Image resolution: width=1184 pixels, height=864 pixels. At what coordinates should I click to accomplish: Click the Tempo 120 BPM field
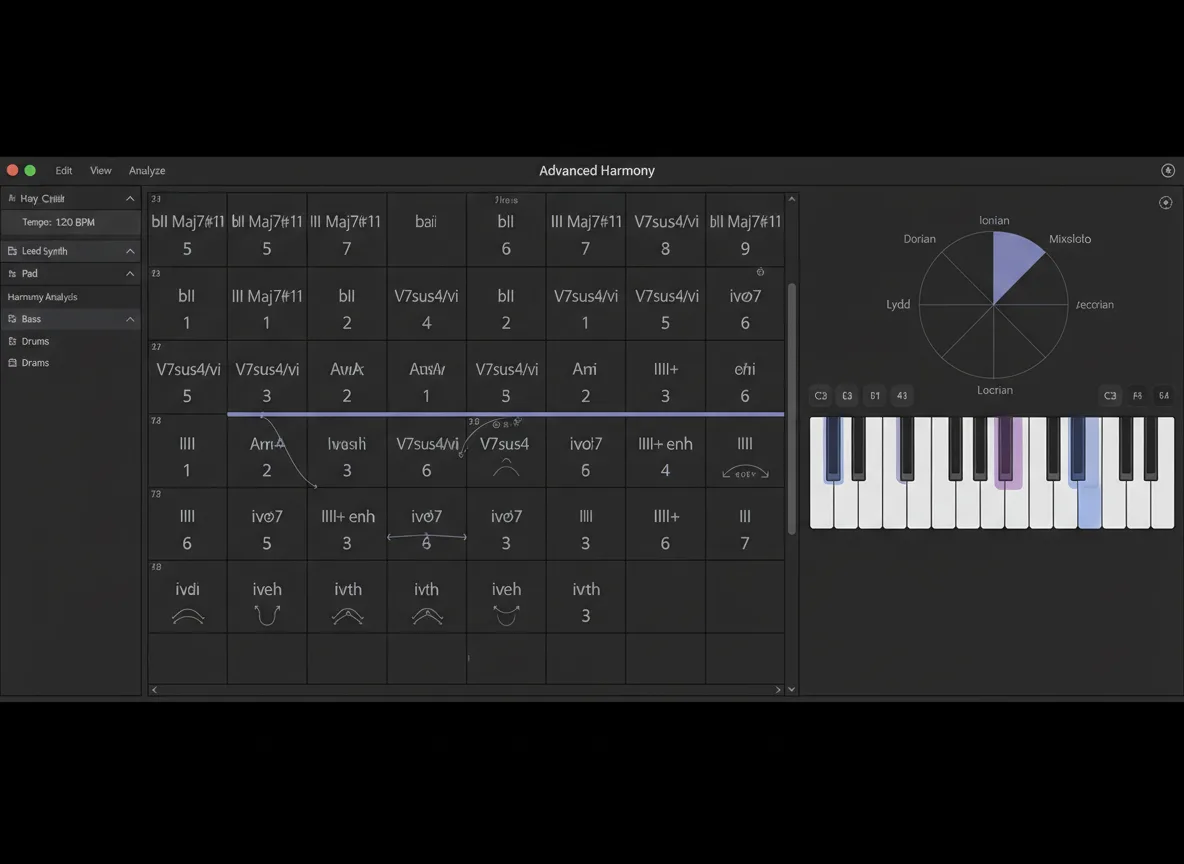pyautogui.click(x=71, y=222)
